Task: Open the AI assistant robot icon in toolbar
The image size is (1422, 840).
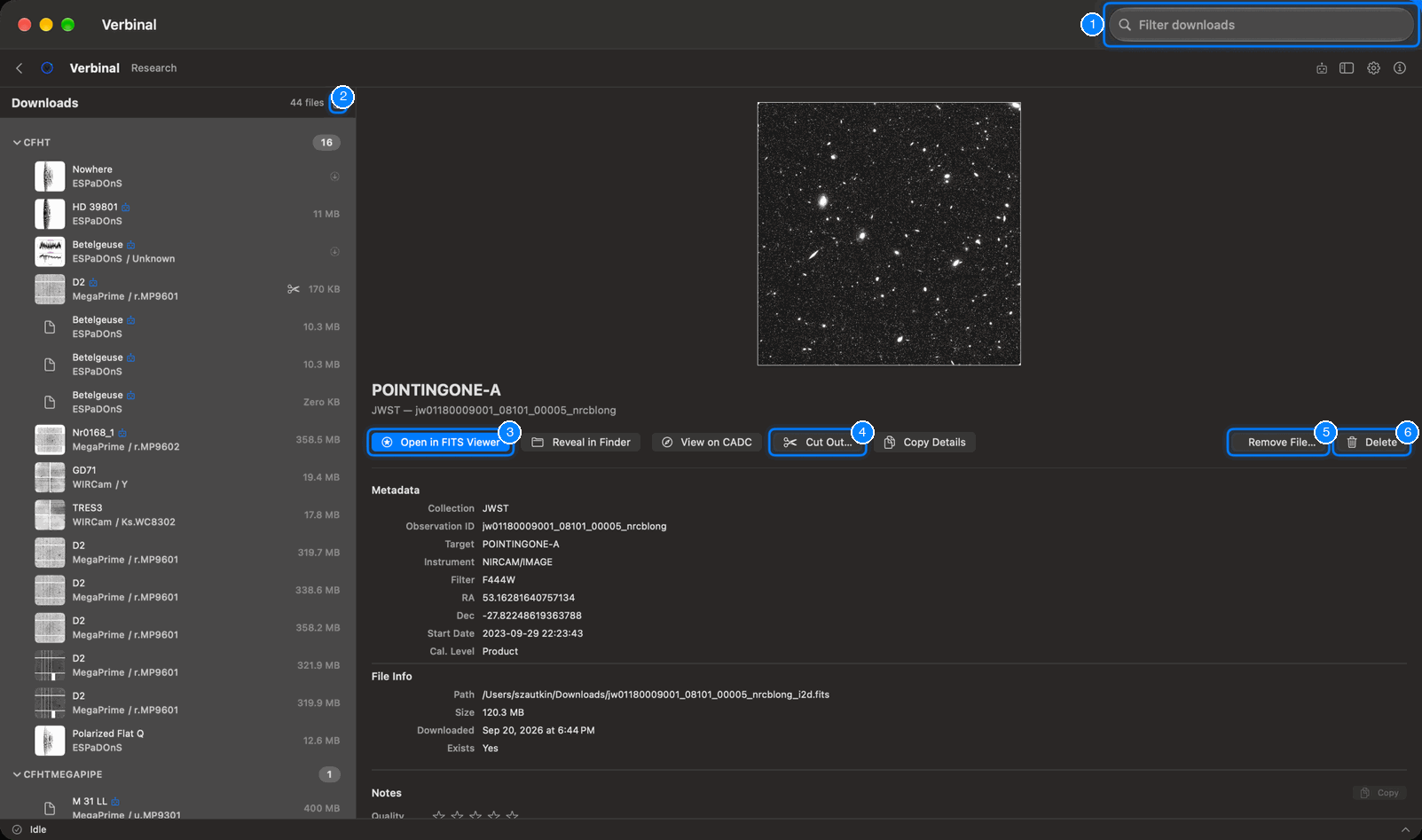Action: [1322, 68]
